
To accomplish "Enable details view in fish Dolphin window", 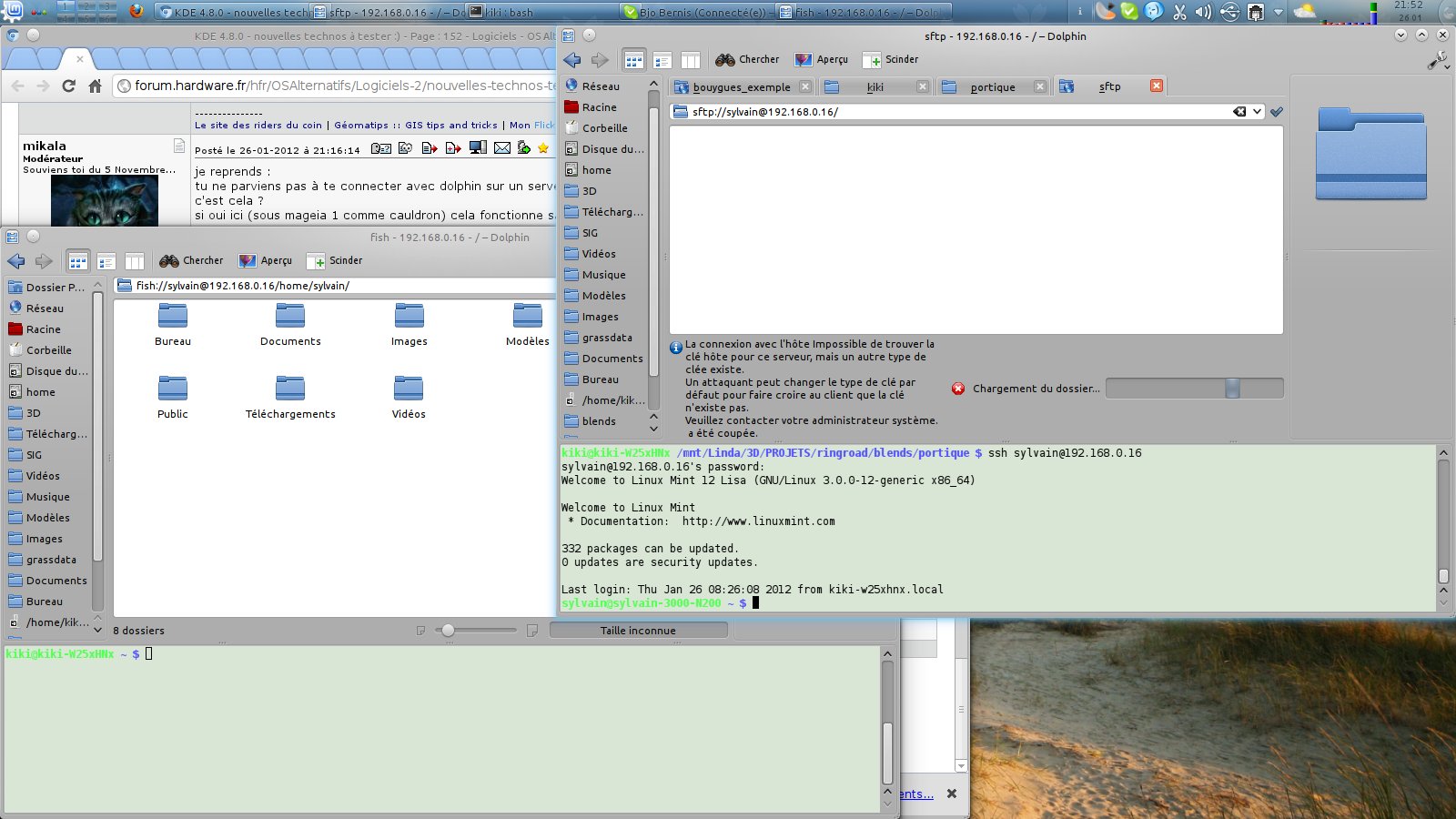I will click(106, 261).
